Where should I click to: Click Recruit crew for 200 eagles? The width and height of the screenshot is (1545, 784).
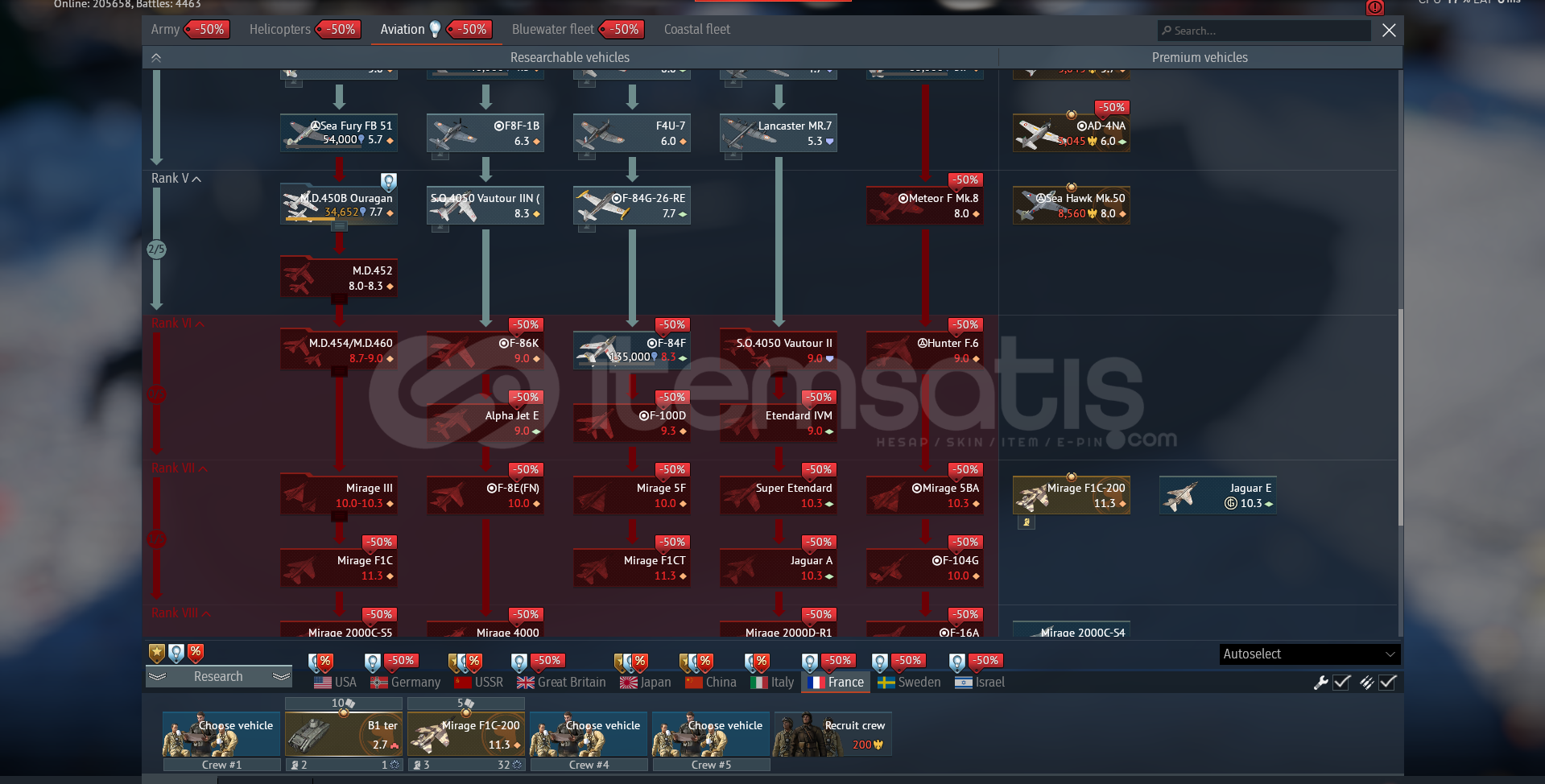832,734
